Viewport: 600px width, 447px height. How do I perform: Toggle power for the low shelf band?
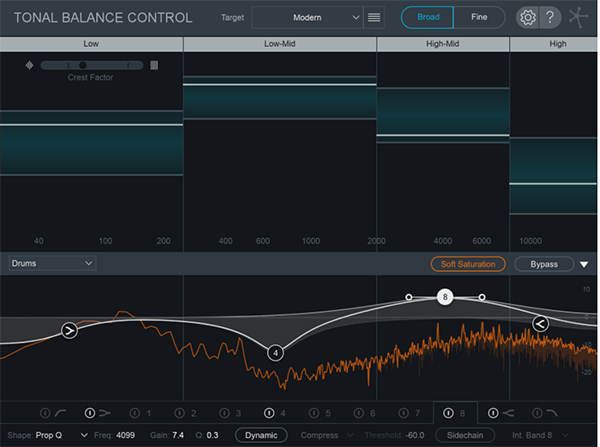(90, 413)
